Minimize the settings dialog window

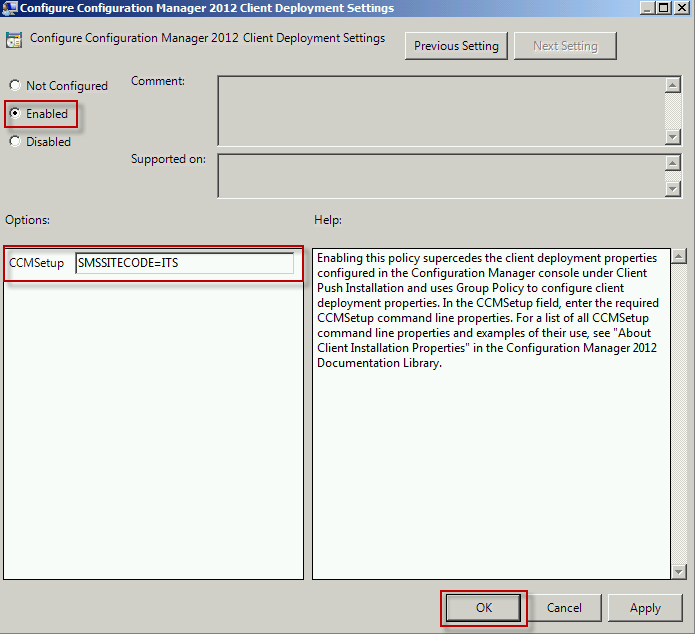coord(647,8)
